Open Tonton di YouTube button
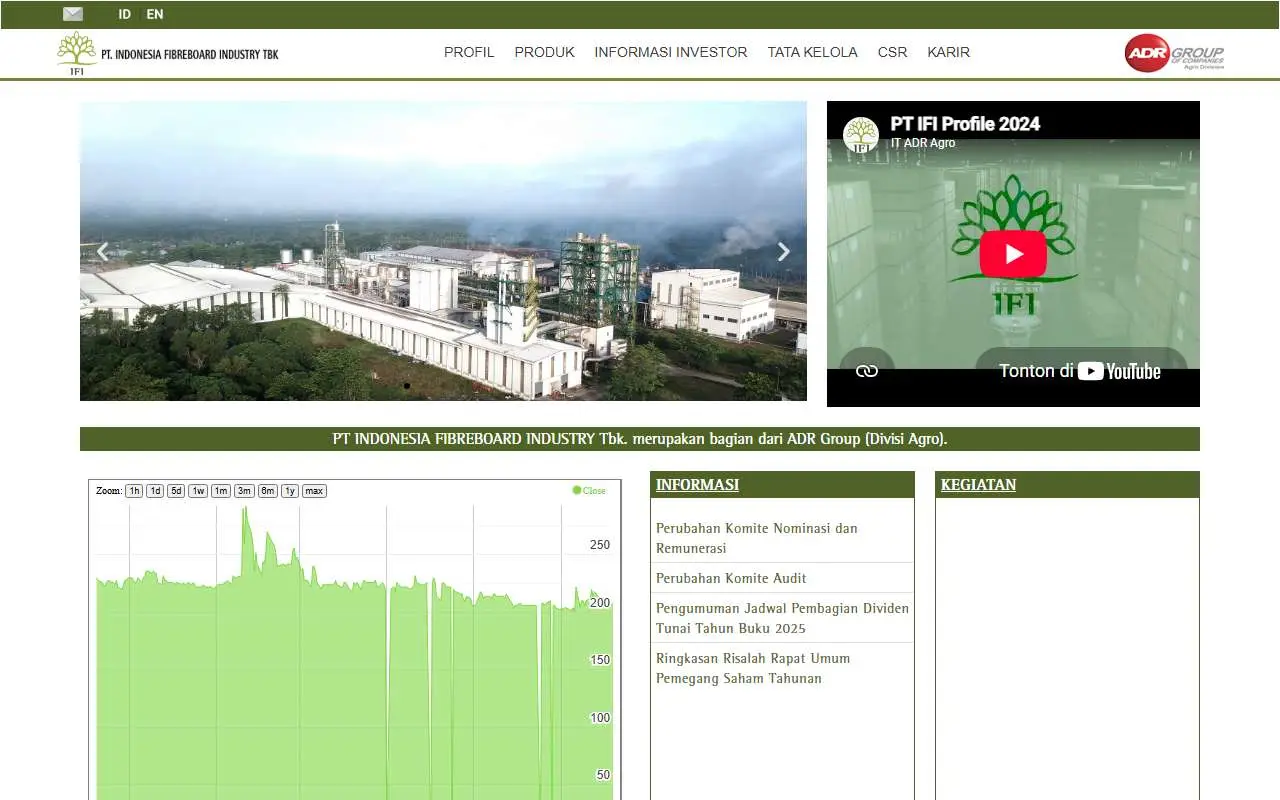 pyautogui.click(x=1080, y=371)
